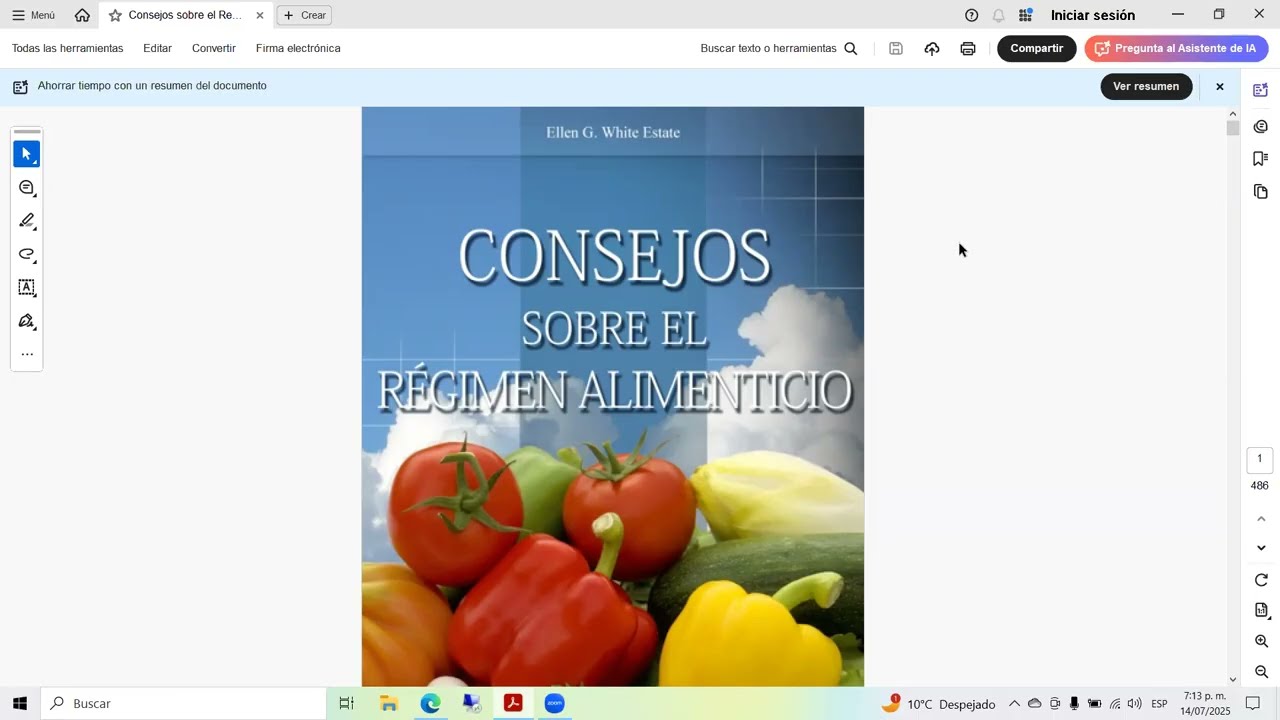Click the scrollbar up arrow
1280x720 pixels.
pyautogui.click(x=1233, y=113)
